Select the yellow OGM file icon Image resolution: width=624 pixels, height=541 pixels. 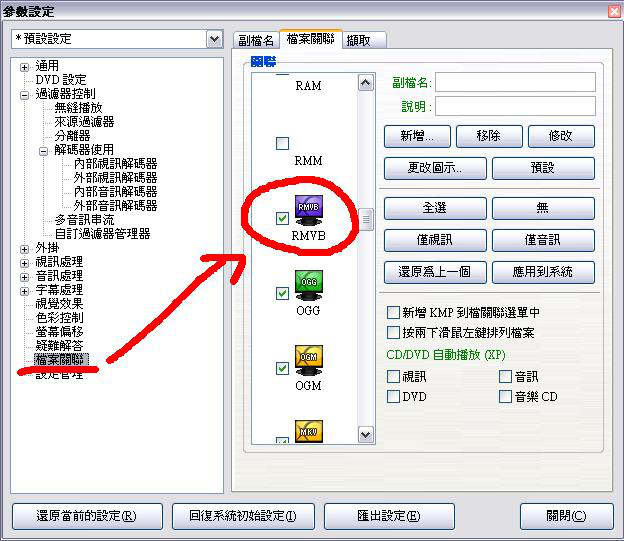pos(308,360)
